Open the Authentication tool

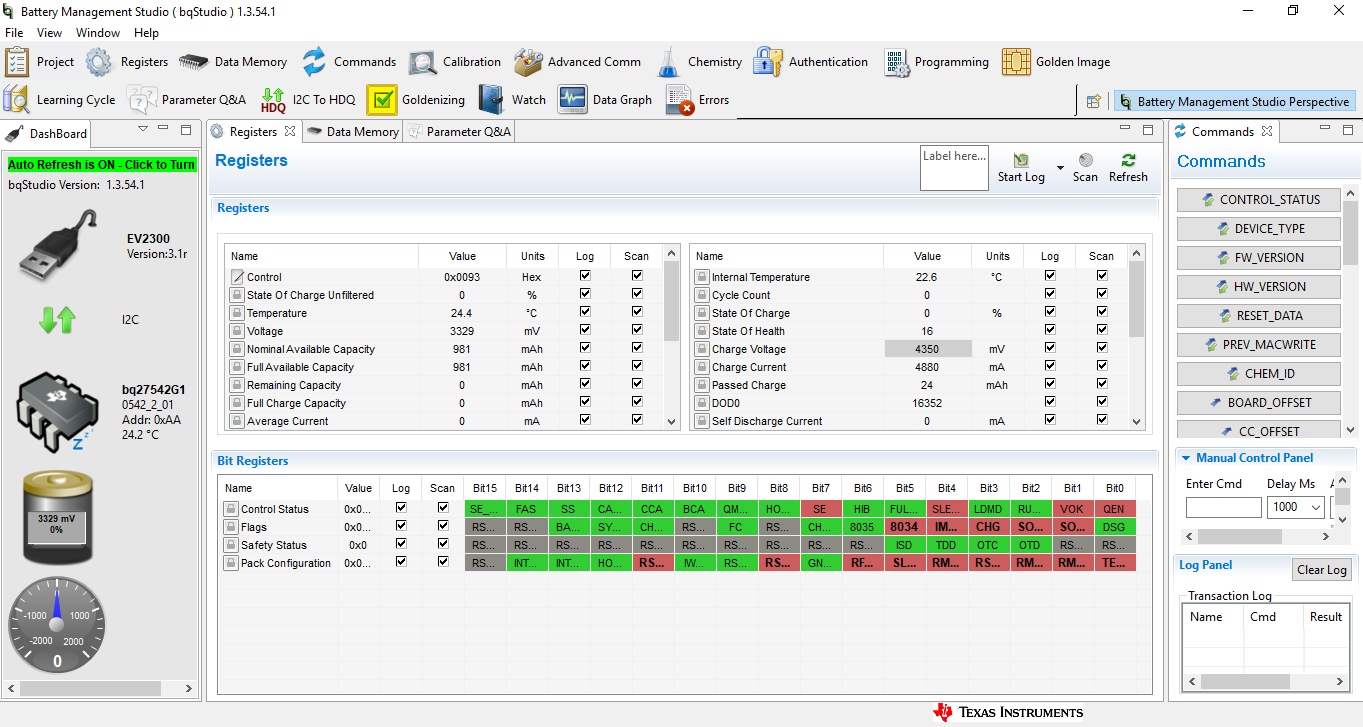[x=768, y=62]
